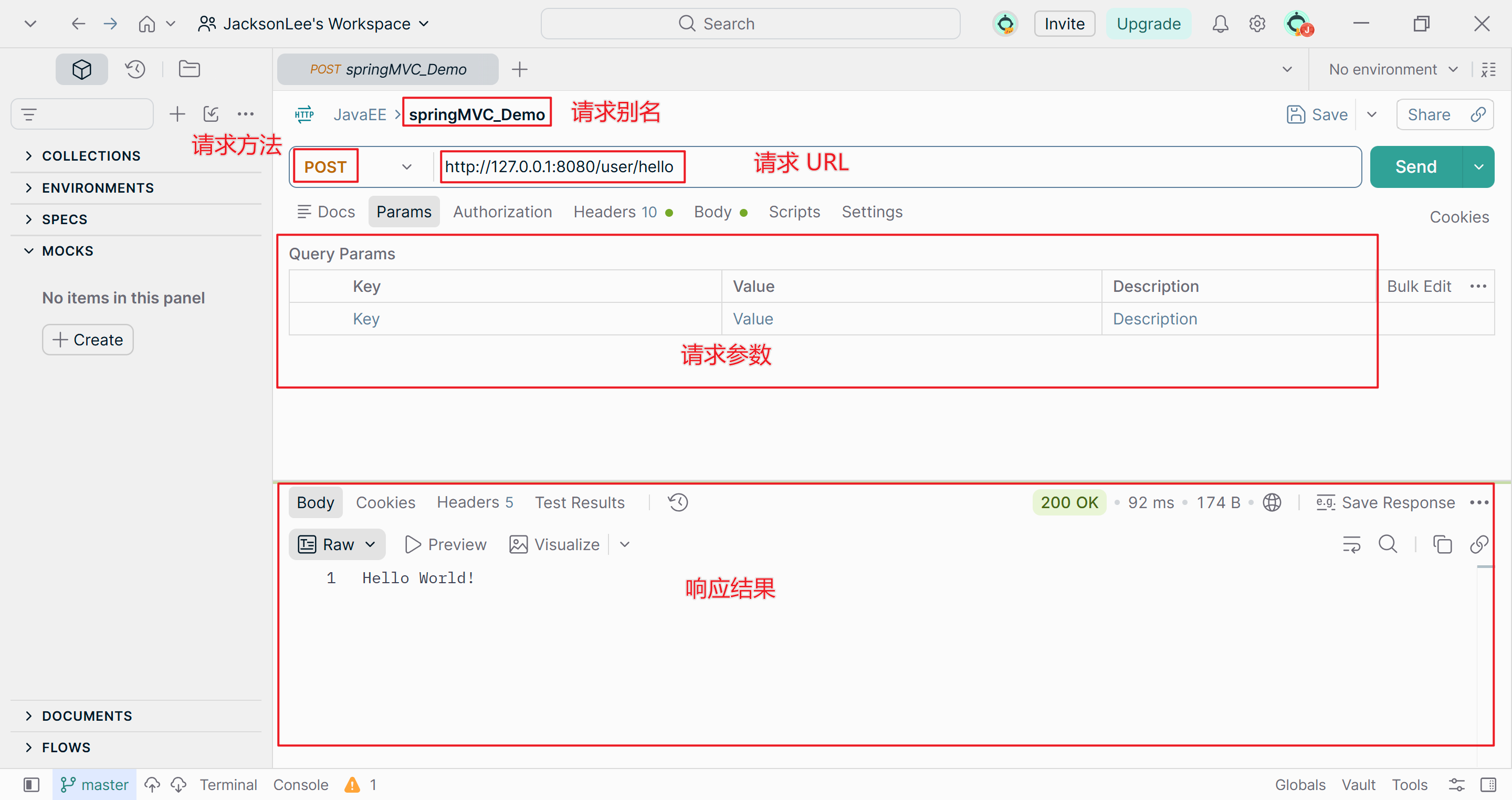The height and width of the screenshot is (800, 1512).
Task: Switch to the Scripts tab
Action: pos(794,212)
